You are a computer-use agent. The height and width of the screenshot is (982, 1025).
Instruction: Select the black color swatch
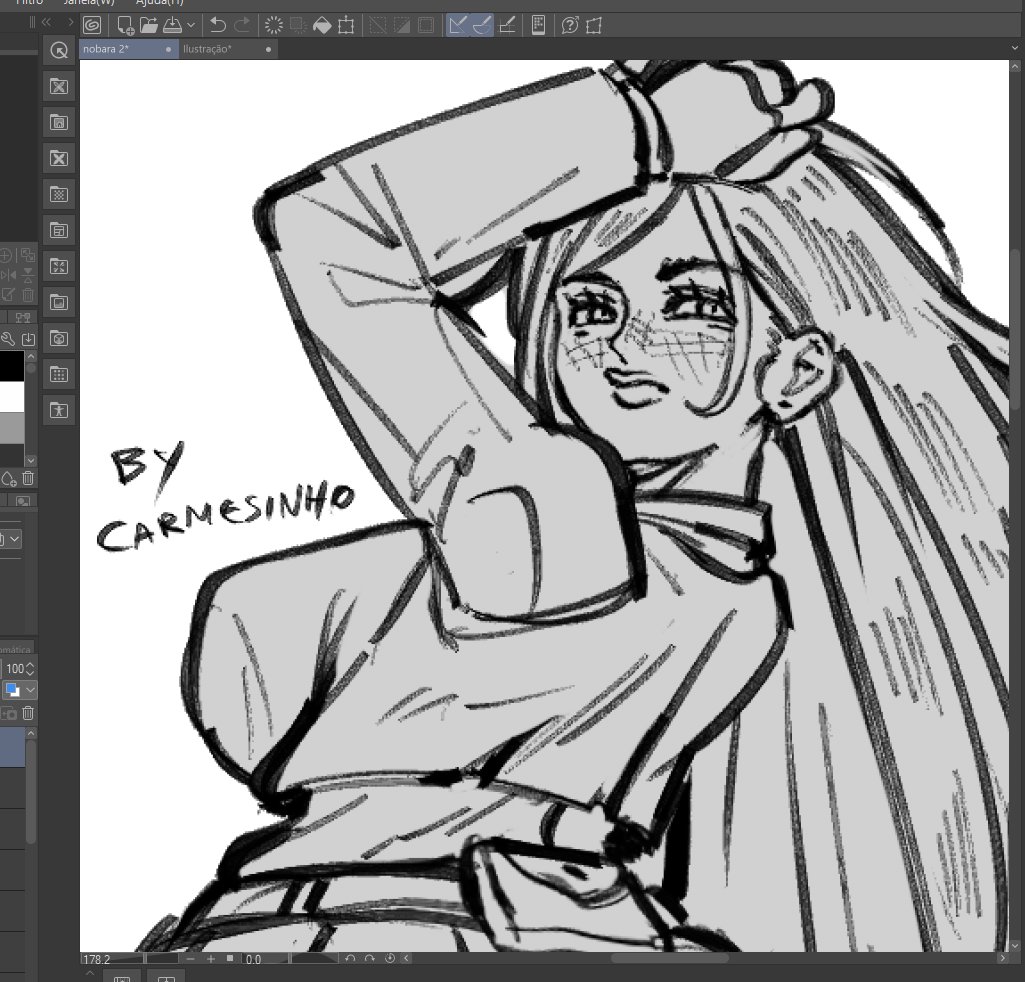[12, 366]
